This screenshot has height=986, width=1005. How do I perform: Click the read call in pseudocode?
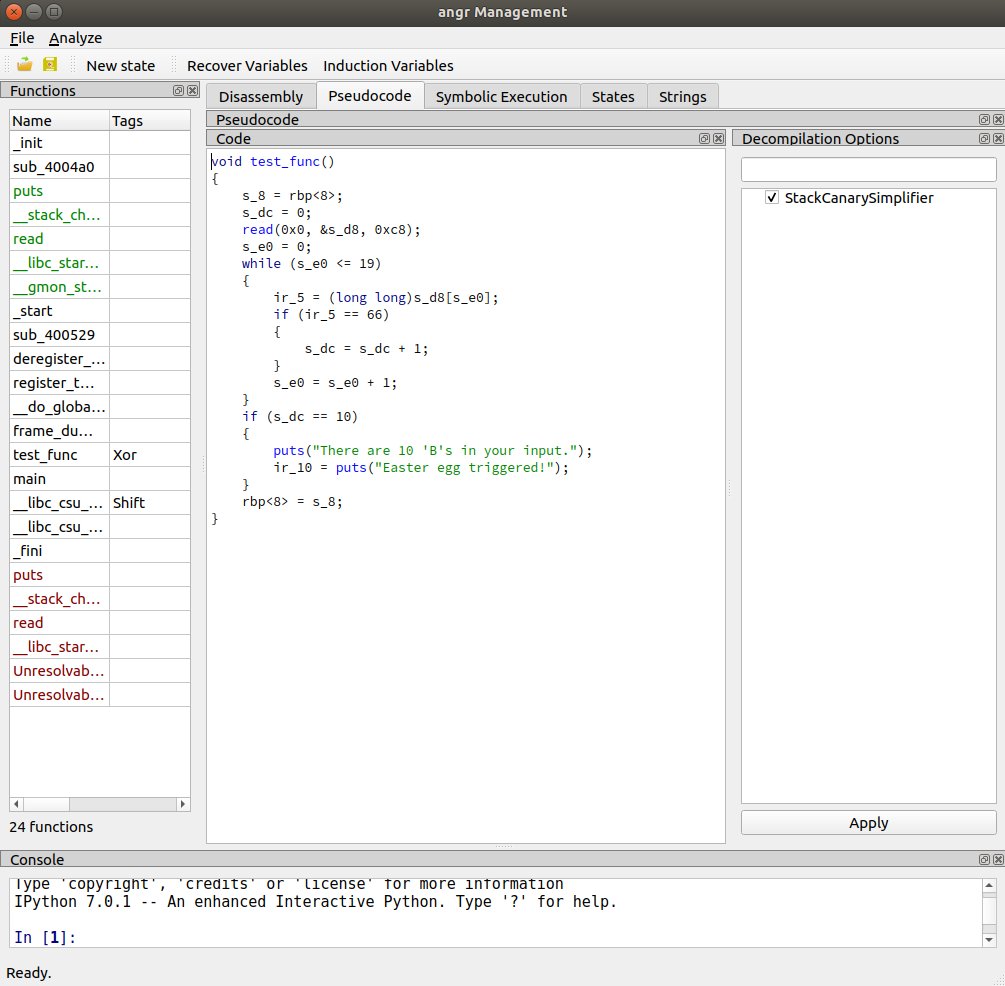(258, 230)
